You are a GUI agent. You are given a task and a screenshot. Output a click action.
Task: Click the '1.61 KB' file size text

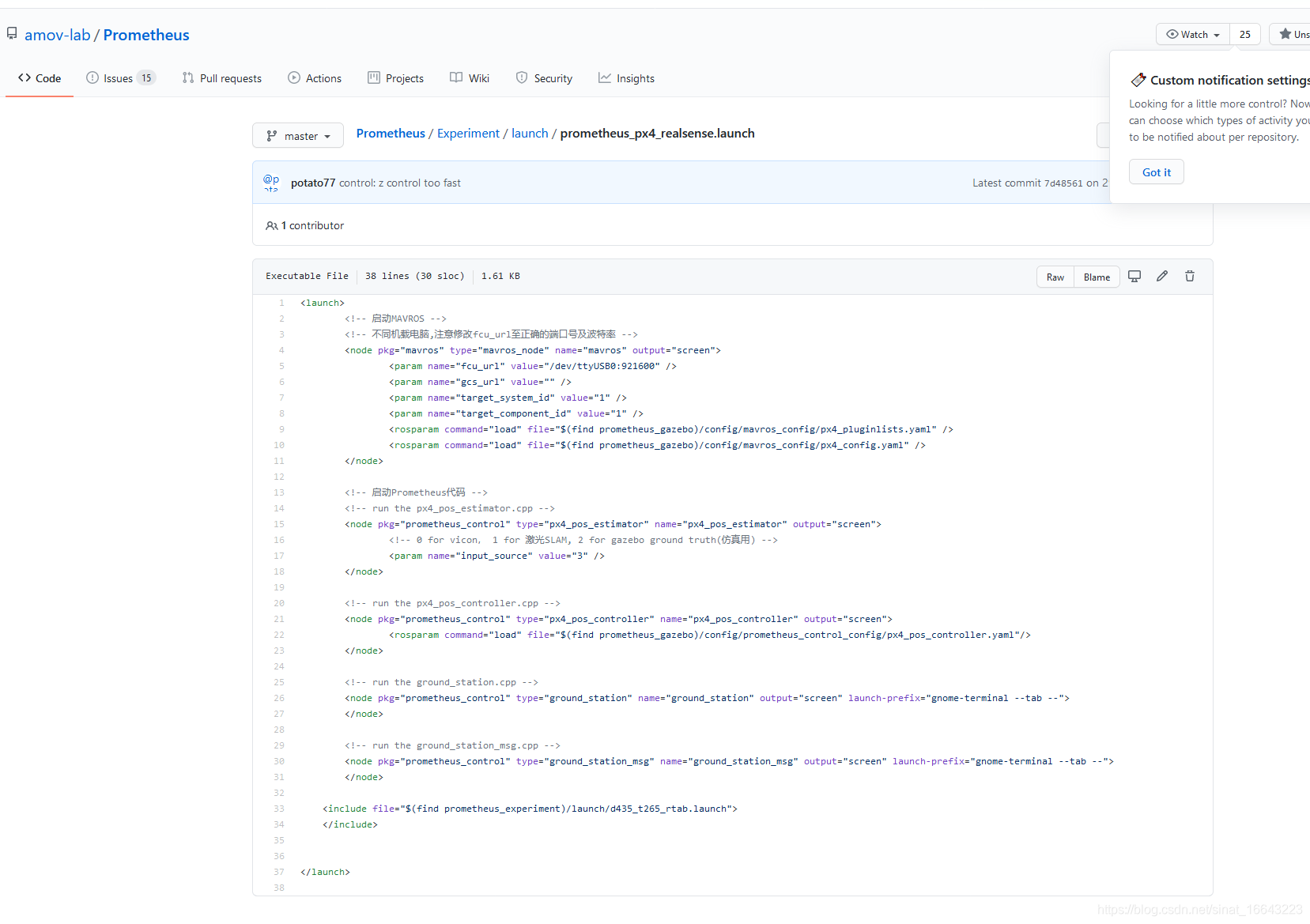[x=500, y=276]
